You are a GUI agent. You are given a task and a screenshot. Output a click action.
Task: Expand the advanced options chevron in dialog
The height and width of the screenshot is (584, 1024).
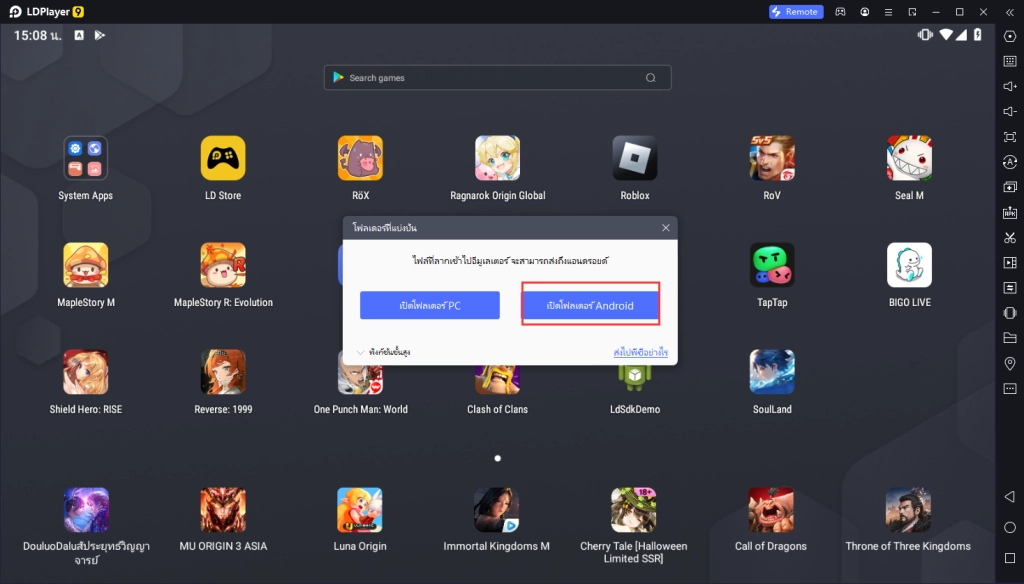tap(361, 352)
